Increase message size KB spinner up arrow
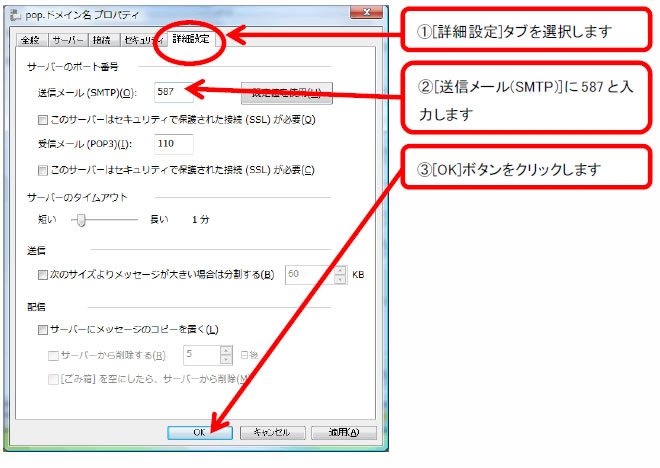This screenshot has width=660, height=468. (x=340, y=269)
